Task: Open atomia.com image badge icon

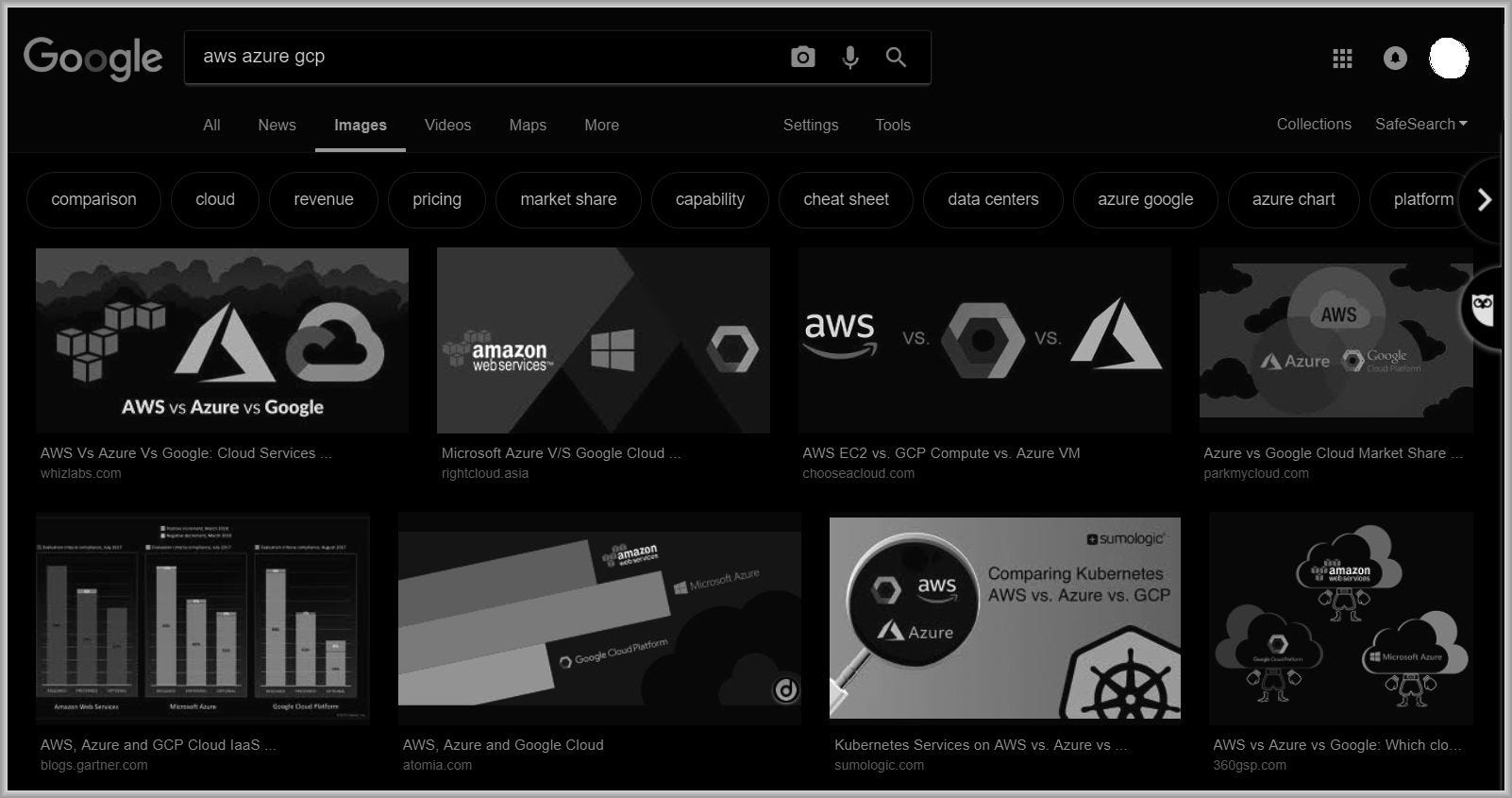Action: [x=786, y=690]
